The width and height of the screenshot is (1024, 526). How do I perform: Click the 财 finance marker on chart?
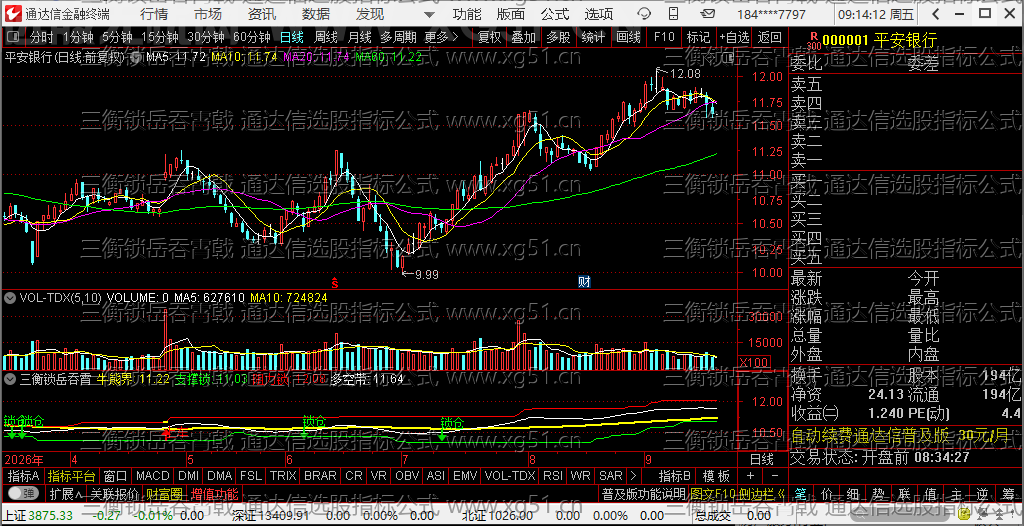(584, 282)
